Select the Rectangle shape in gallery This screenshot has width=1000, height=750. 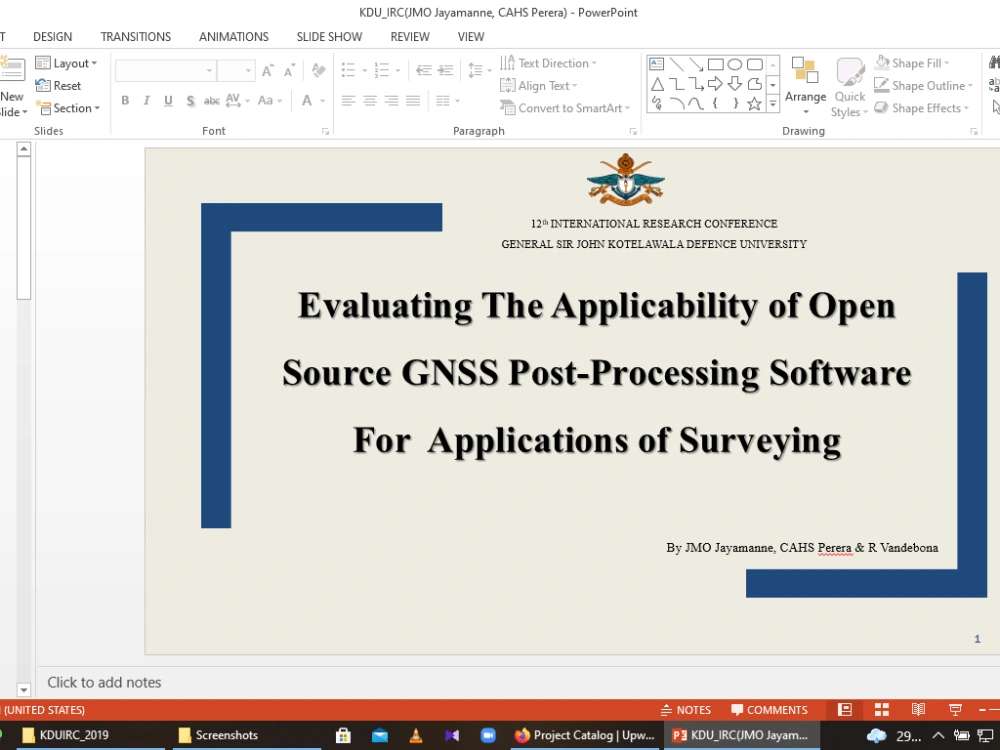[x=716, y=64]
